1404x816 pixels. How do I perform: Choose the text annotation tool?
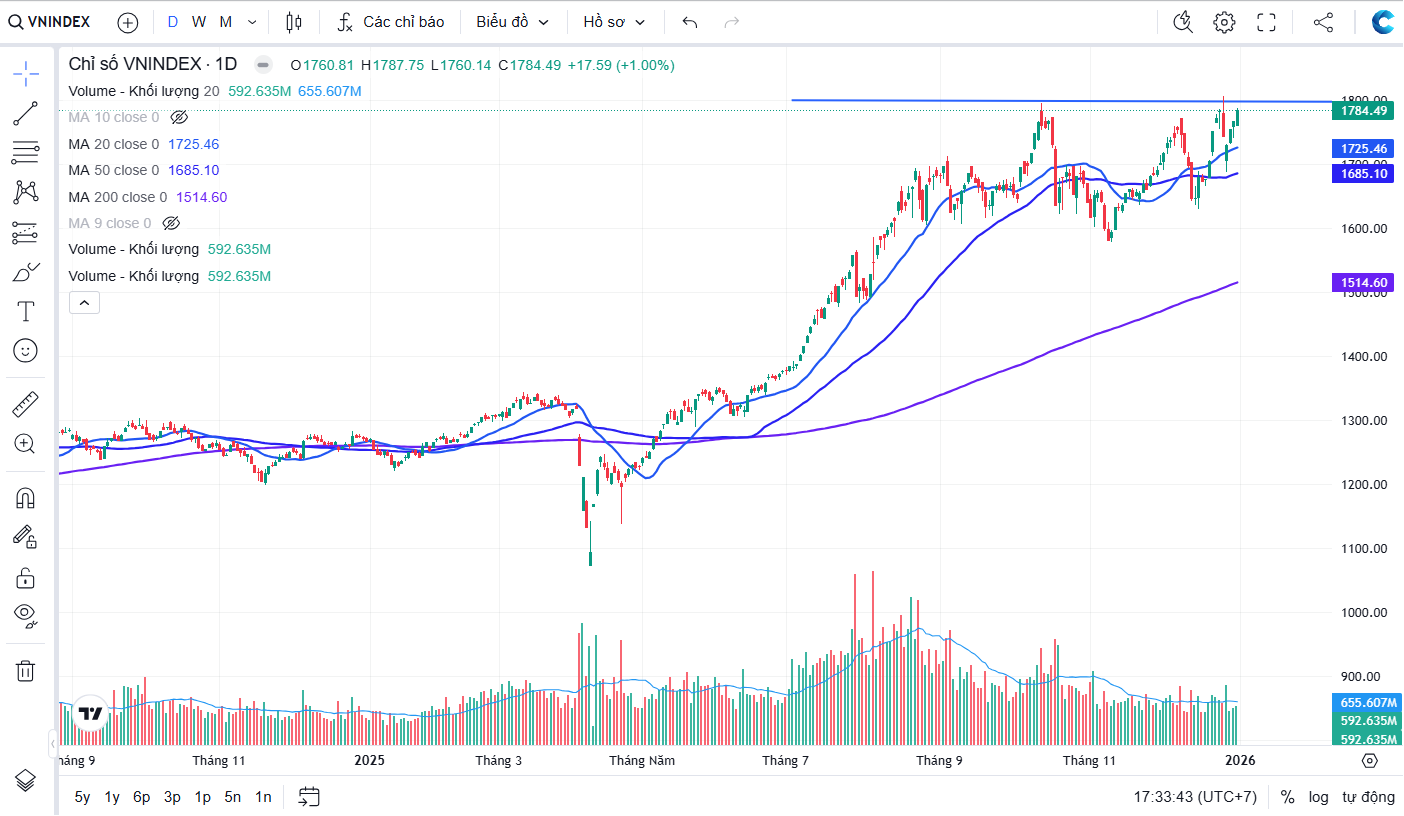(x=26, y=312)
